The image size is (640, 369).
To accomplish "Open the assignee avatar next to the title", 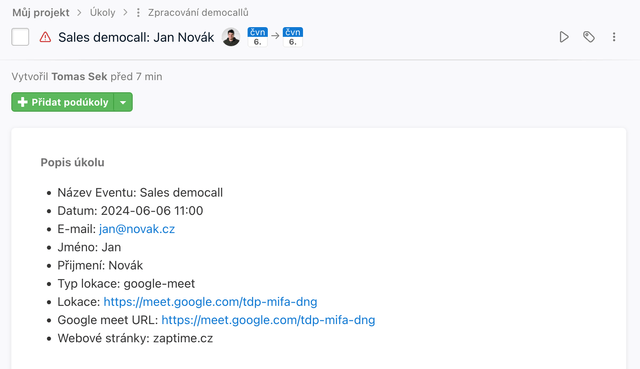I will 231,37.
